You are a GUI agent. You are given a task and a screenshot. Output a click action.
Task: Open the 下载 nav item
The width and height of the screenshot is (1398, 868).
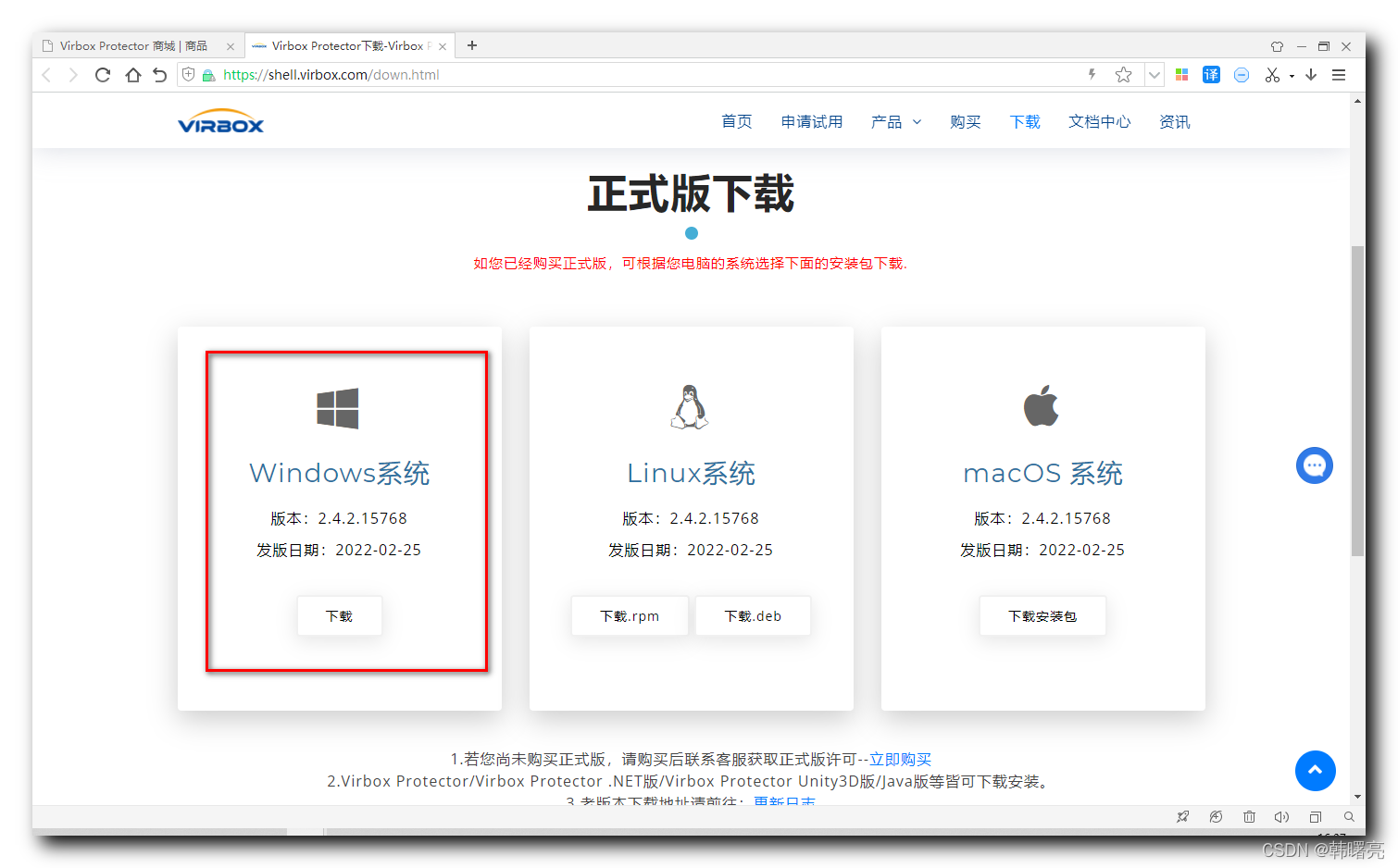(1025, 122)
